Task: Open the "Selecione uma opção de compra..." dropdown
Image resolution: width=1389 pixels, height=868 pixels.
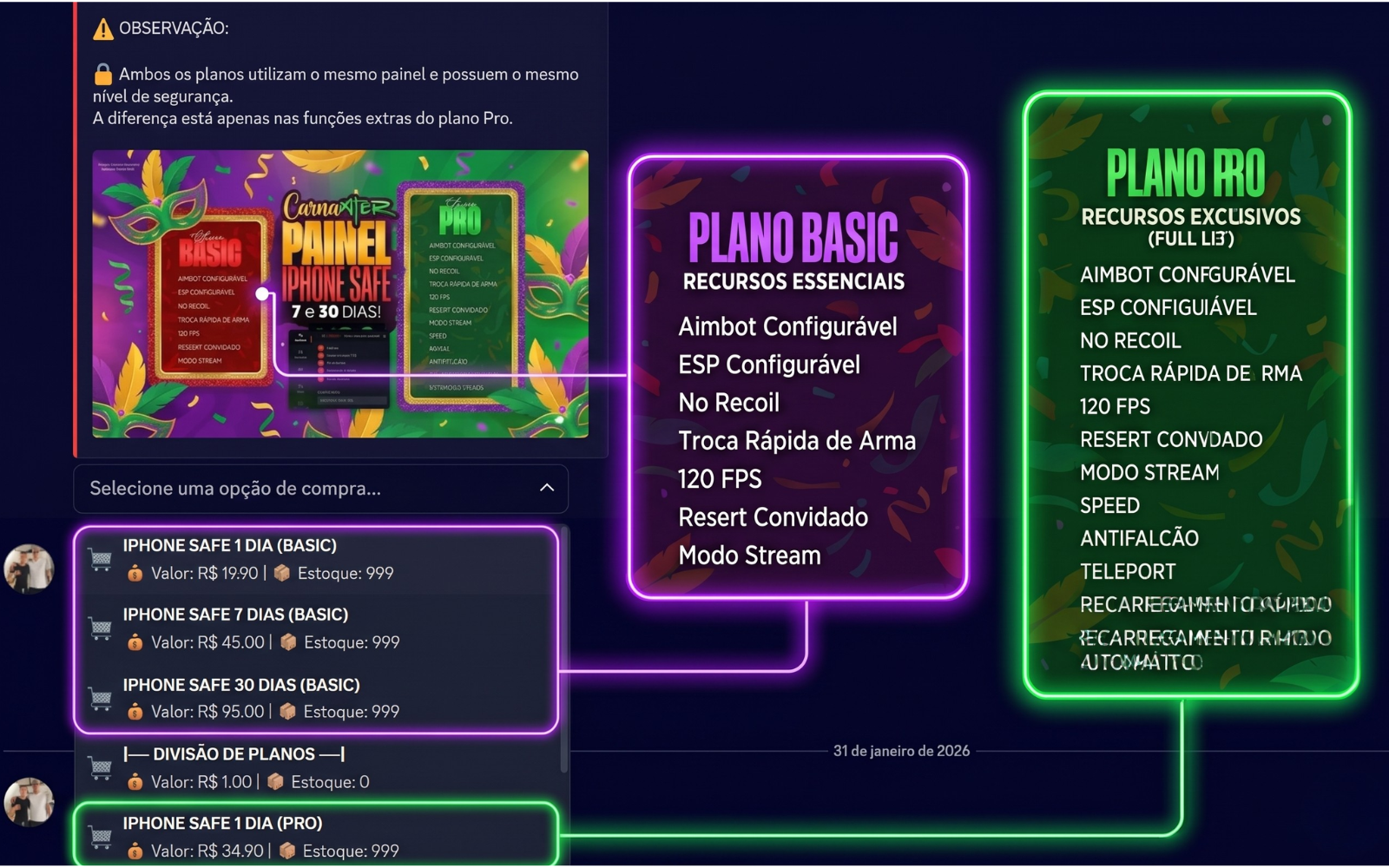Action: (x=320, y=489)
